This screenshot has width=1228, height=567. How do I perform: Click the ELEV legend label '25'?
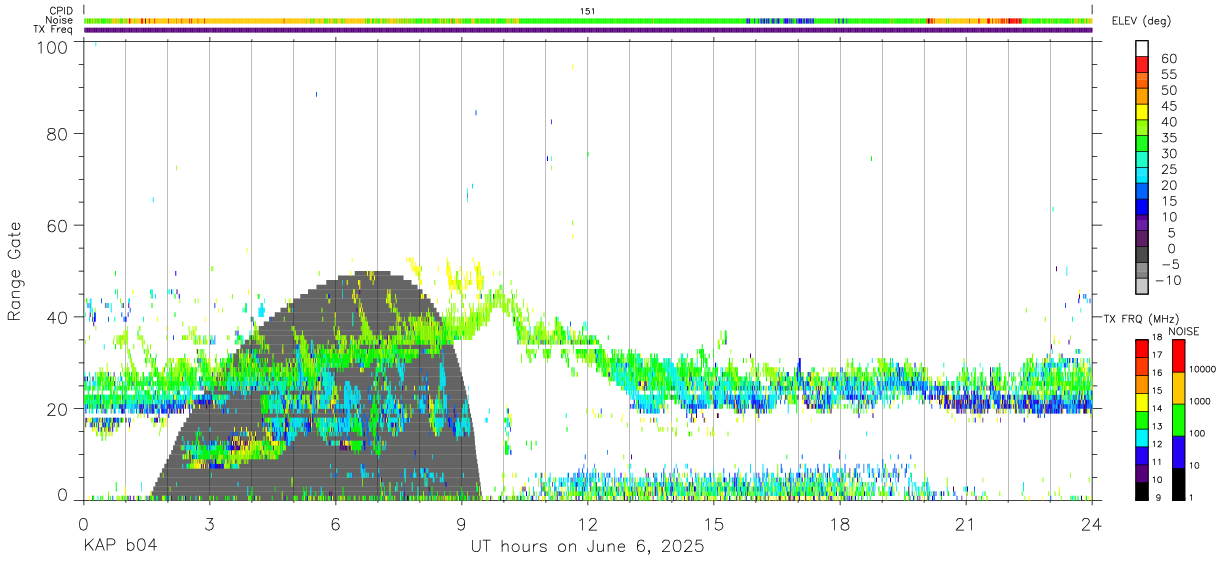[x=1168, y=170]
